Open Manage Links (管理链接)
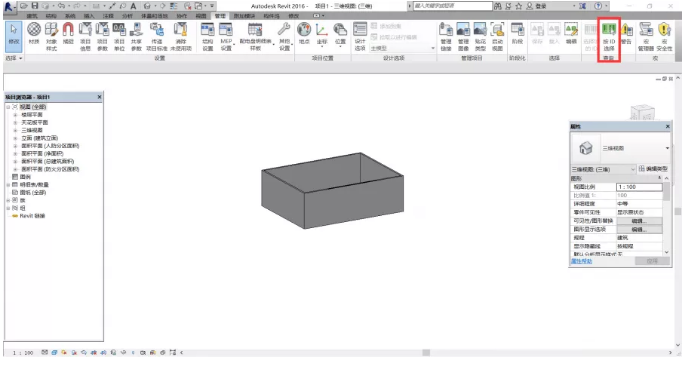Screen dimensions: 687x365 (x=446, y=36)
